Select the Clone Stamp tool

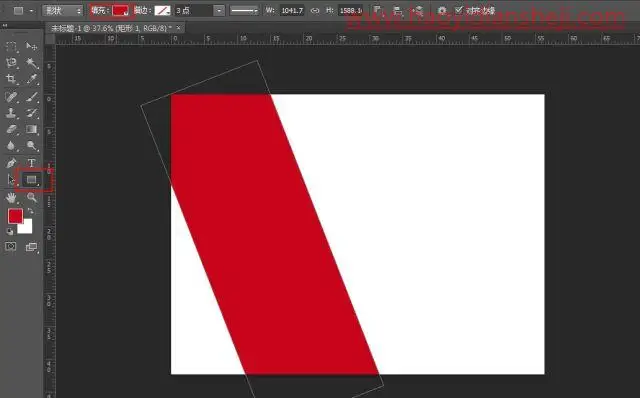click(x=11, y=113)
